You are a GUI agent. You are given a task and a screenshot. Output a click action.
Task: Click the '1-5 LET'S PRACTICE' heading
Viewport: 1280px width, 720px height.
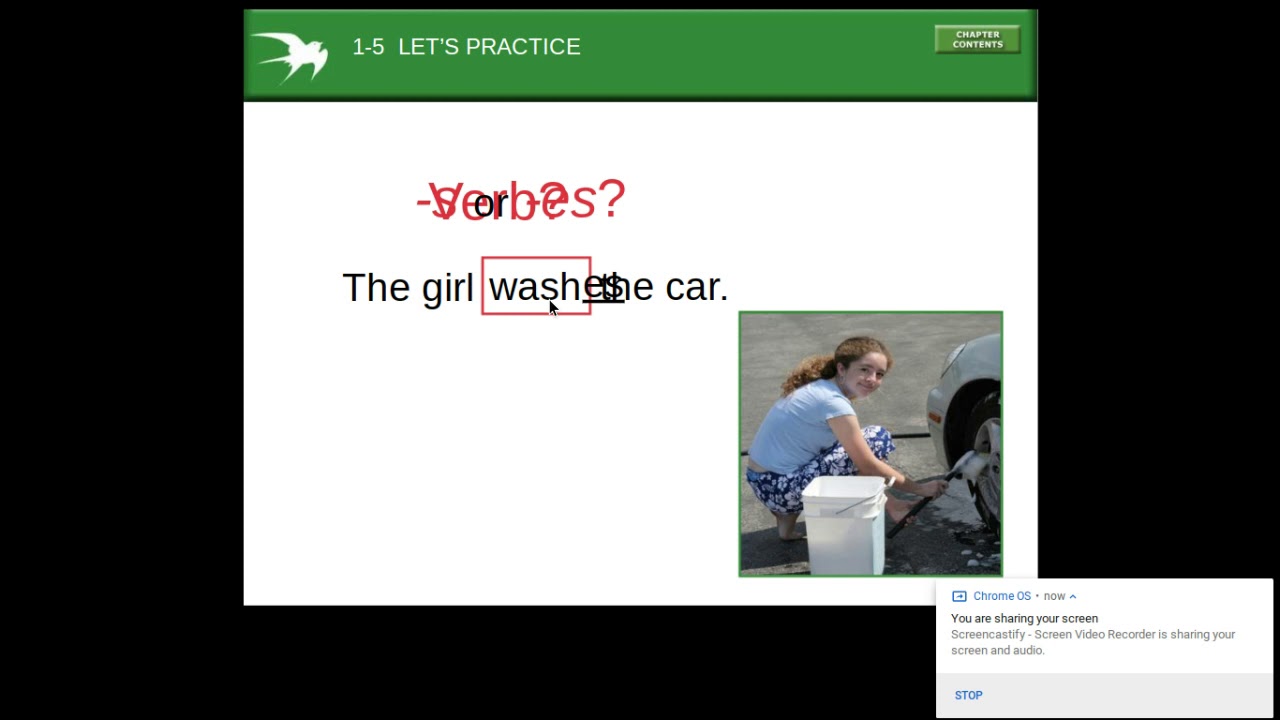(466, 47)
